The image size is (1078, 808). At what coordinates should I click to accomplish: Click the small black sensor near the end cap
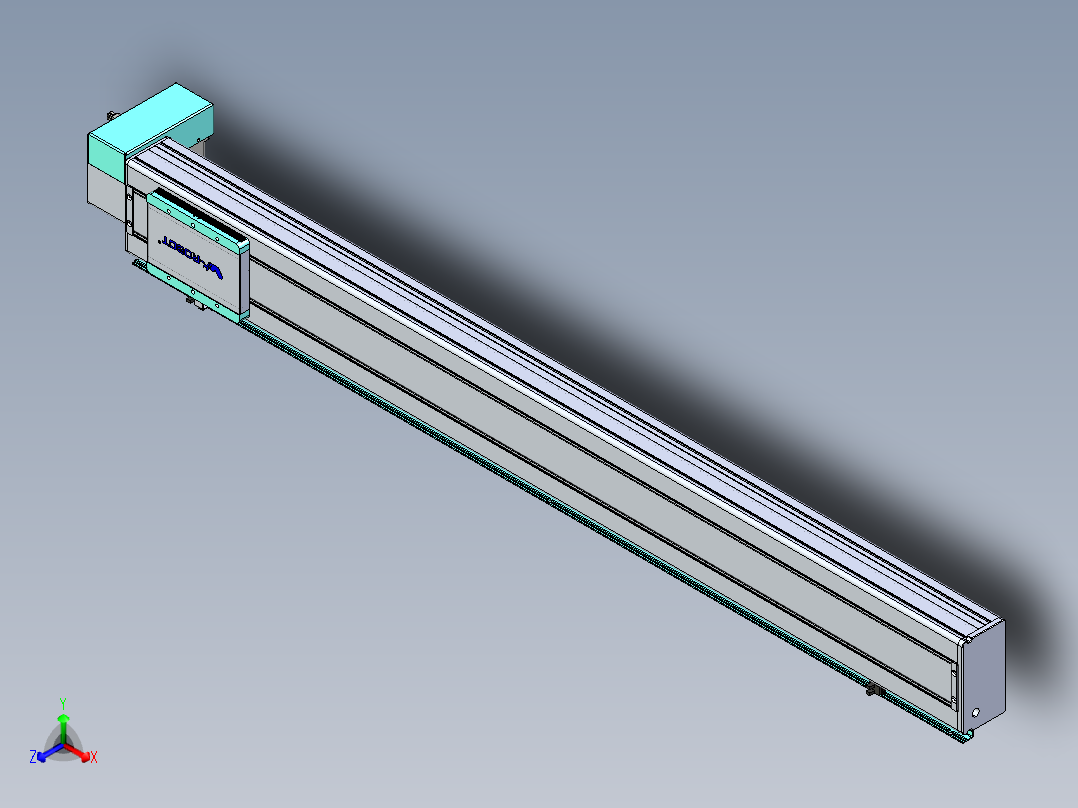tap(874, 689)
